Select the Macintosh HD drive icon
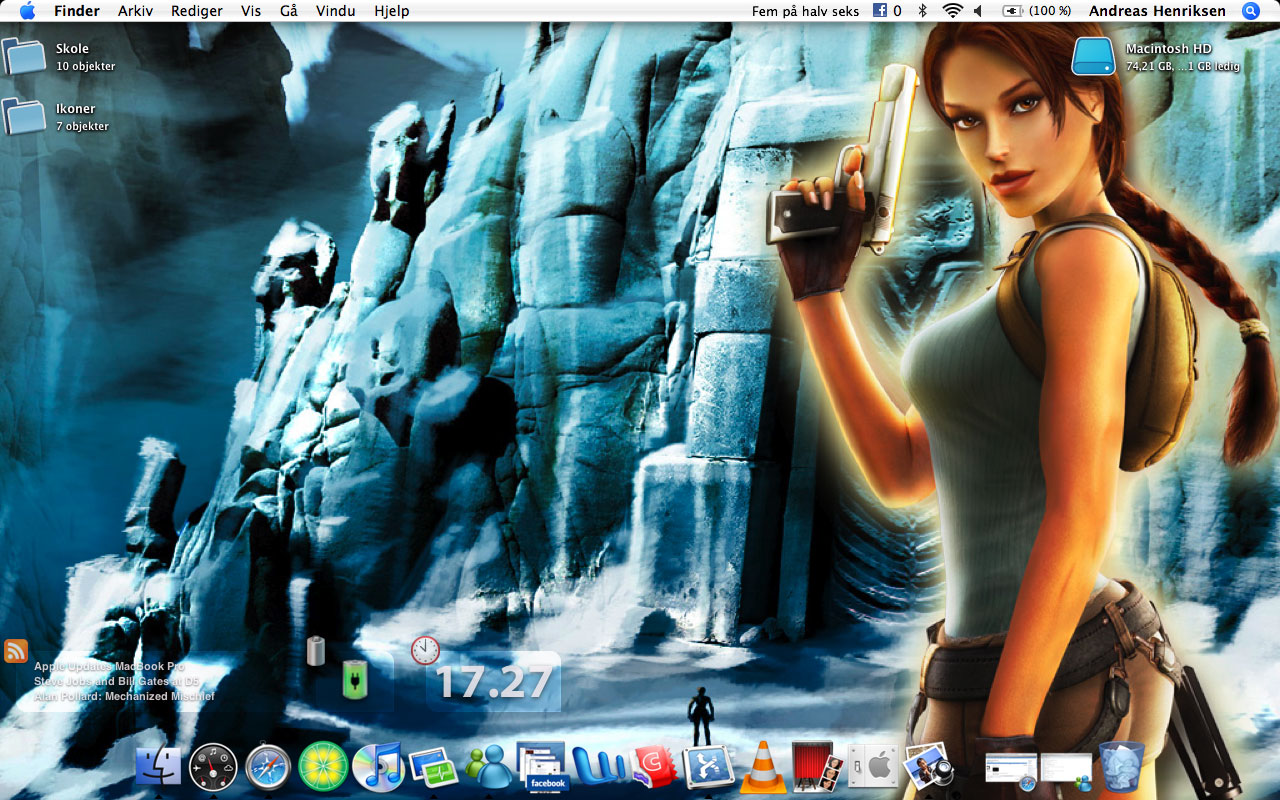Viewport: 1280px width, 800px height. [x=1093, y=56]
